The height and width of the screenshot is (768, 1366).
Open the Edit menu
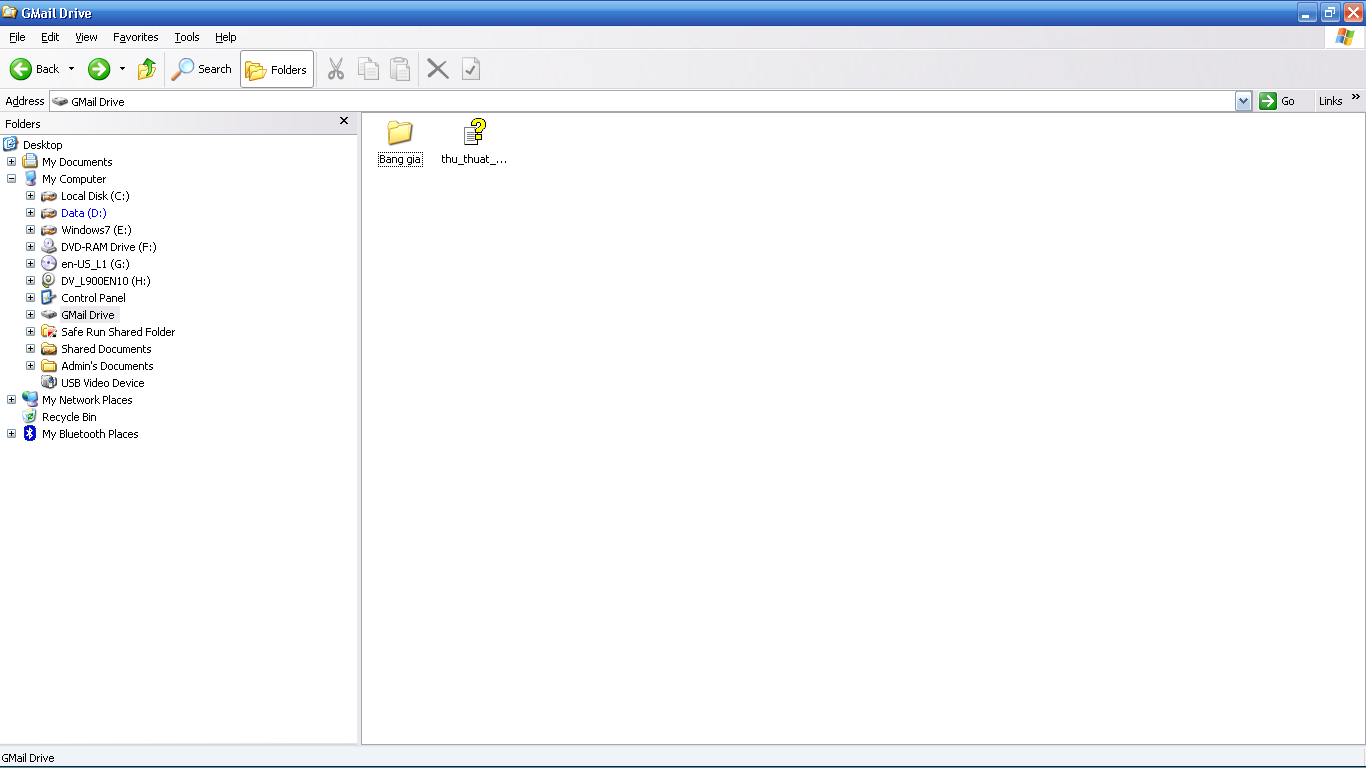pos(50,37)
